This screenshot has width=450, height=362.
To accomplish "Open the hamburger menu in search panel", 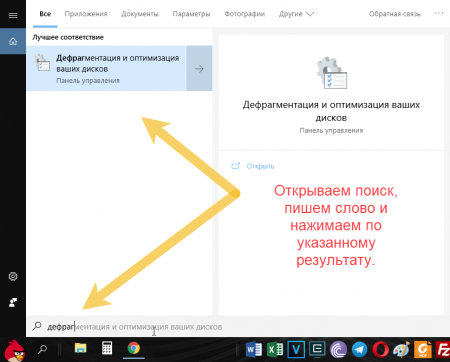I will (x=13, y=15).
